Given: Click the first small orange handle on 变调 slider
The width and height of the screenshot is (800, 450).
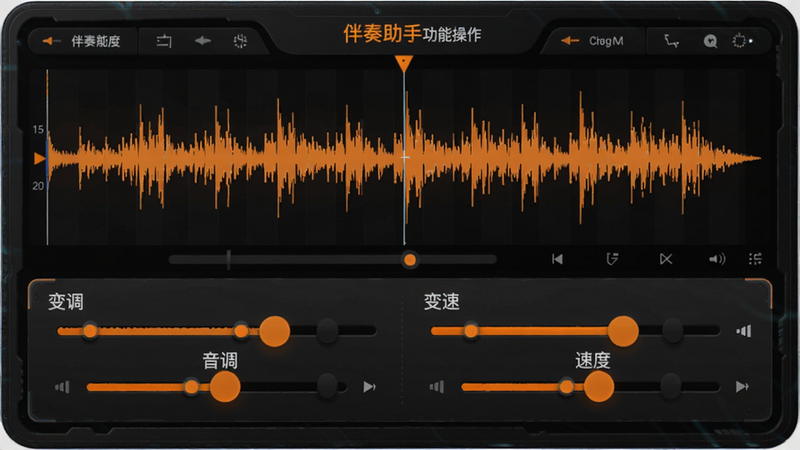Looking at the screenshot, I should 90,331.
